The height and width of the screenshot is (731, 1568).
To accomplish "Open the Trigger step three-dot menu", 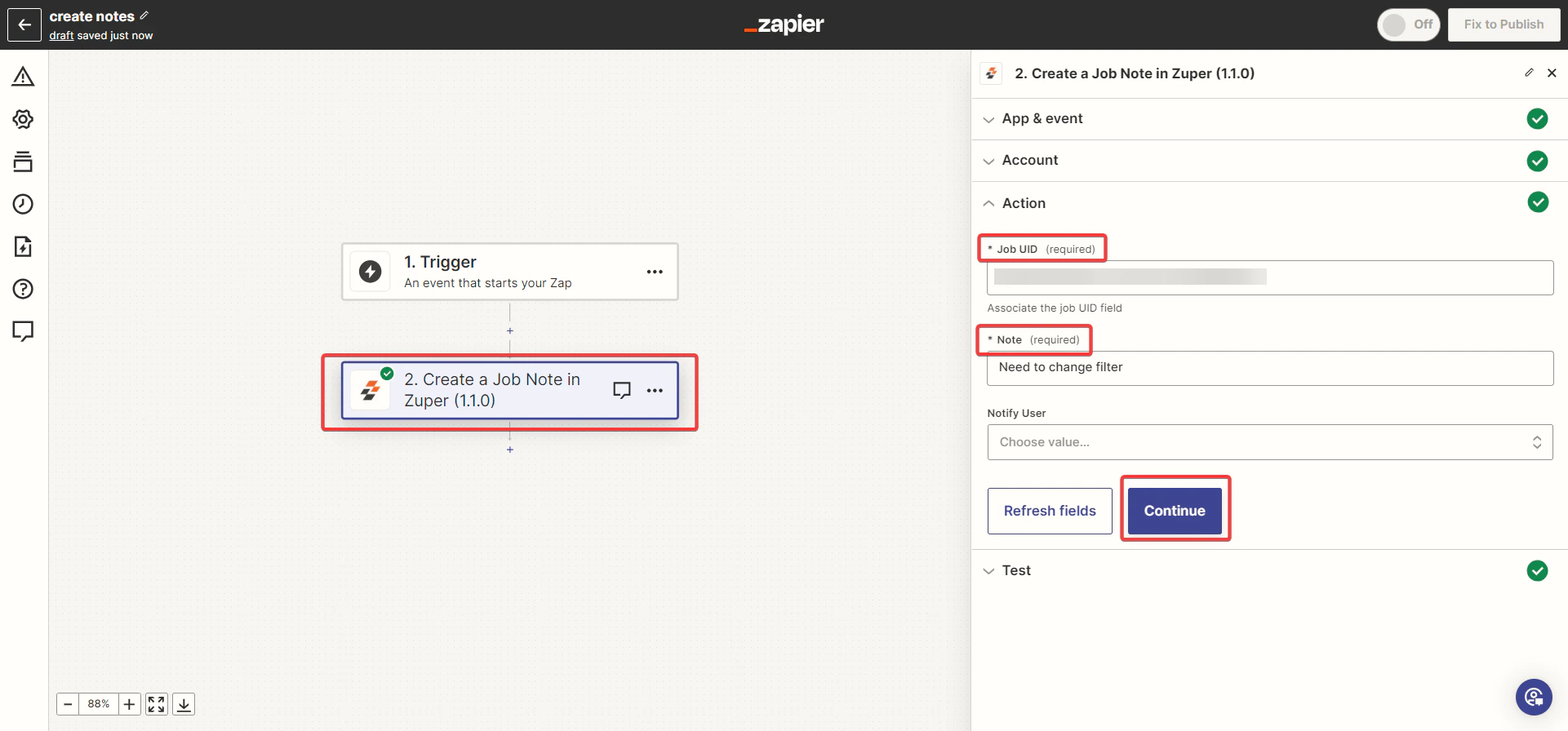I will [x=655, y=272].
